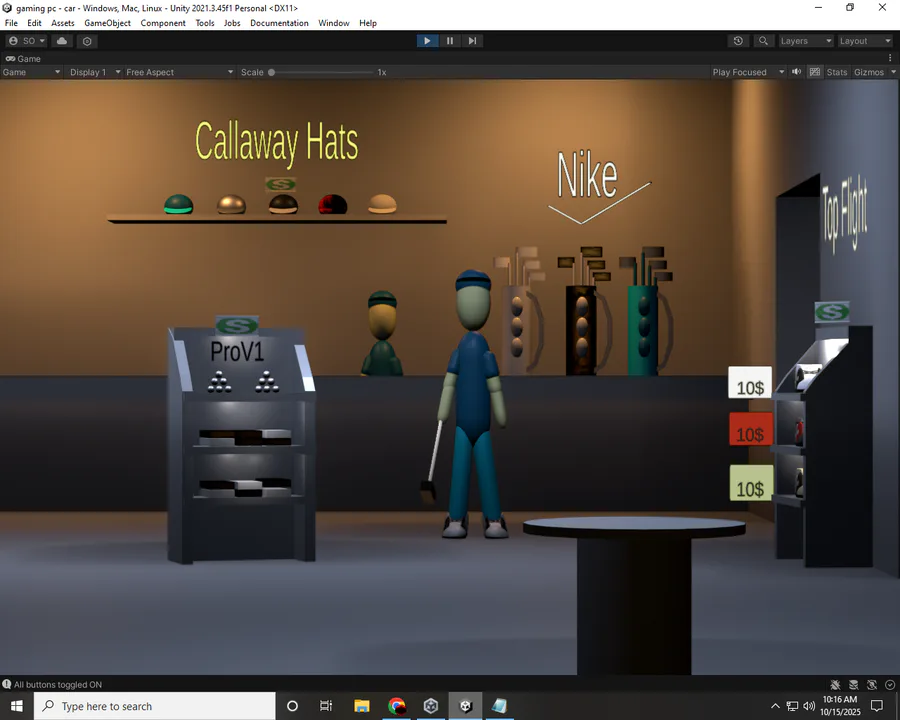This screenshot has height=720, width=900.
Task: Click the status bar checkmark activity icon
Action: coord(890,684)
